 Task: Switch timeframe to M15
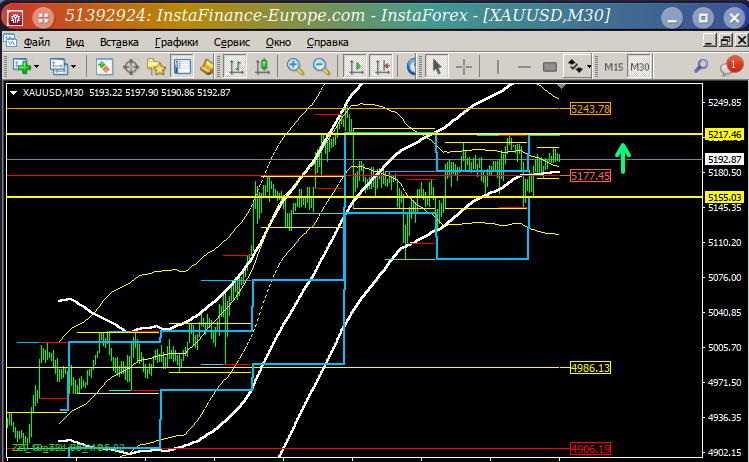point(613,67)
